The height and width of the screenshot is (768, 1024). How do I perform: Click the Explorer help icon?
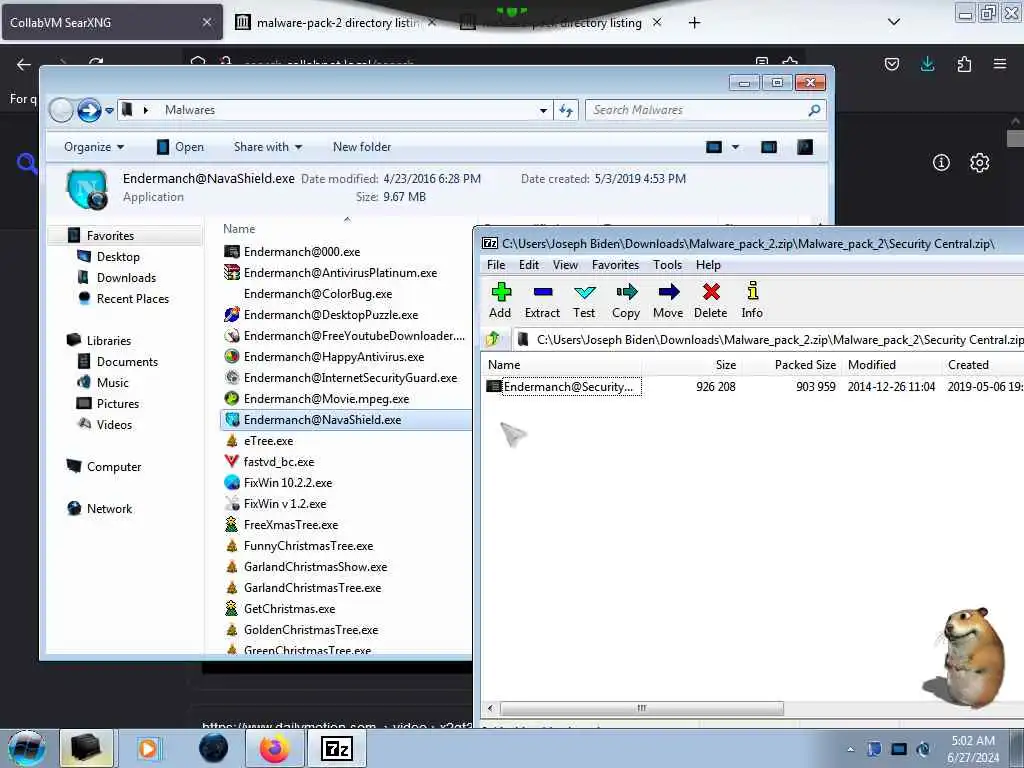click(805, 147)
